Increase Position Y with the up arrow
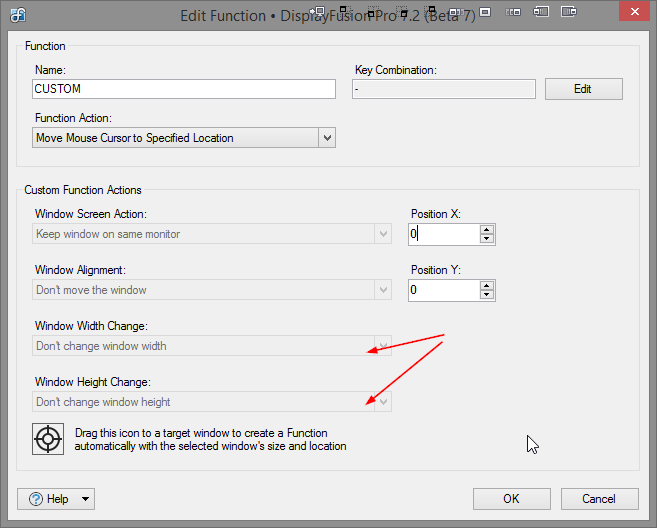Image resolution: width=657 pixels, height=528 pixels. [x=486, y=285]
